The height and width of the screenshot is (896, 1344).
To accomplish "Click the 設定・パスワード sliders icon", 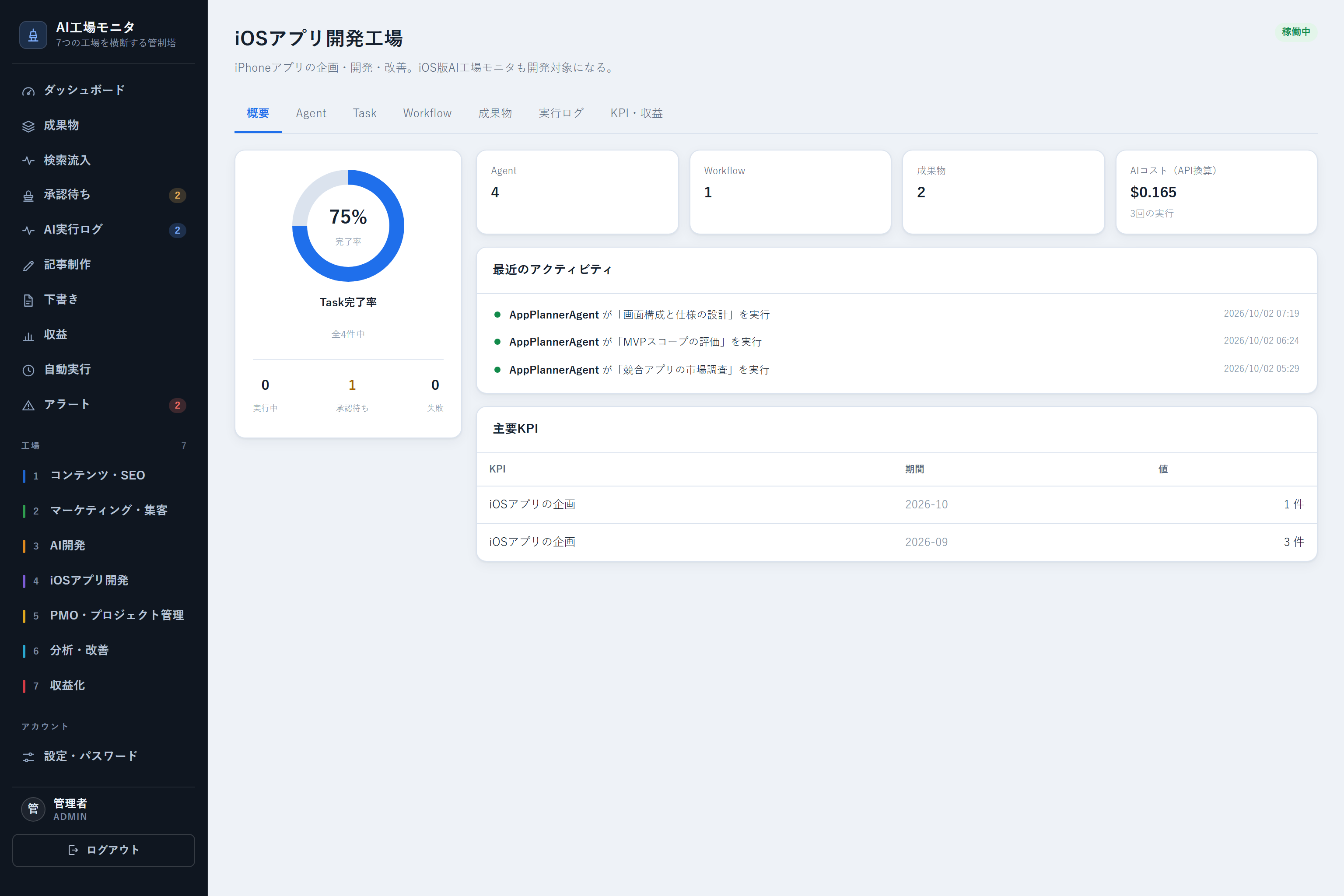I will coord(28,757).
